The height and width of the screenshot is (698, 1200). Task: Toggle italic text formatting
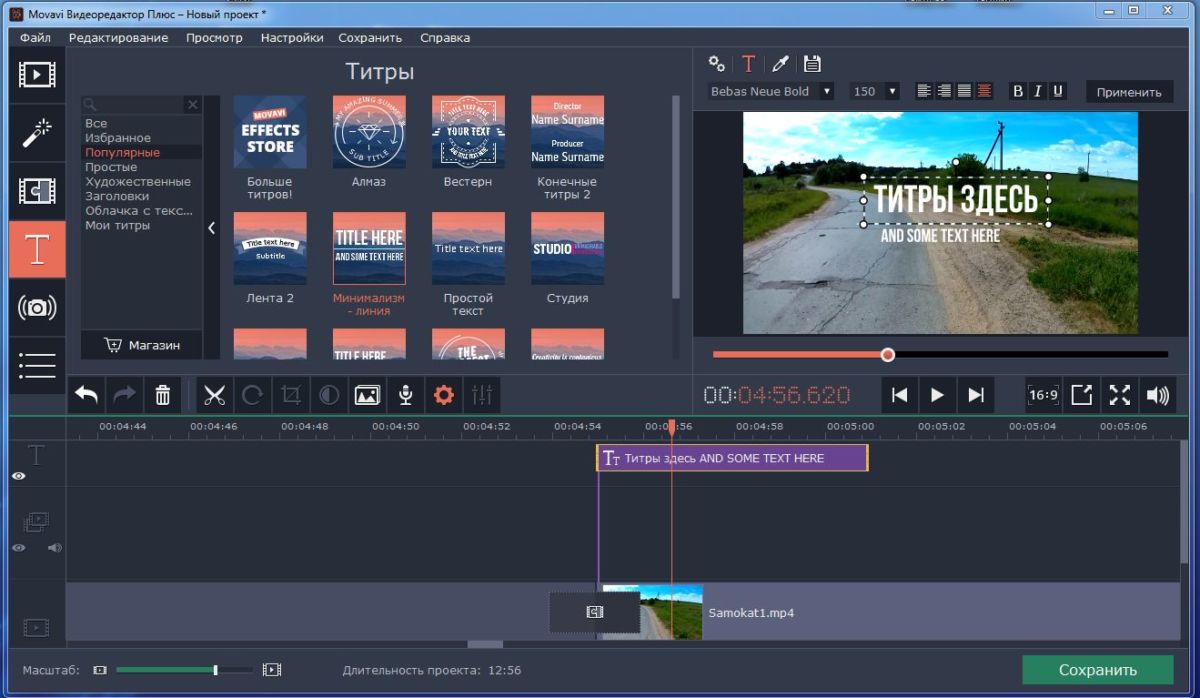point(1038,91)
